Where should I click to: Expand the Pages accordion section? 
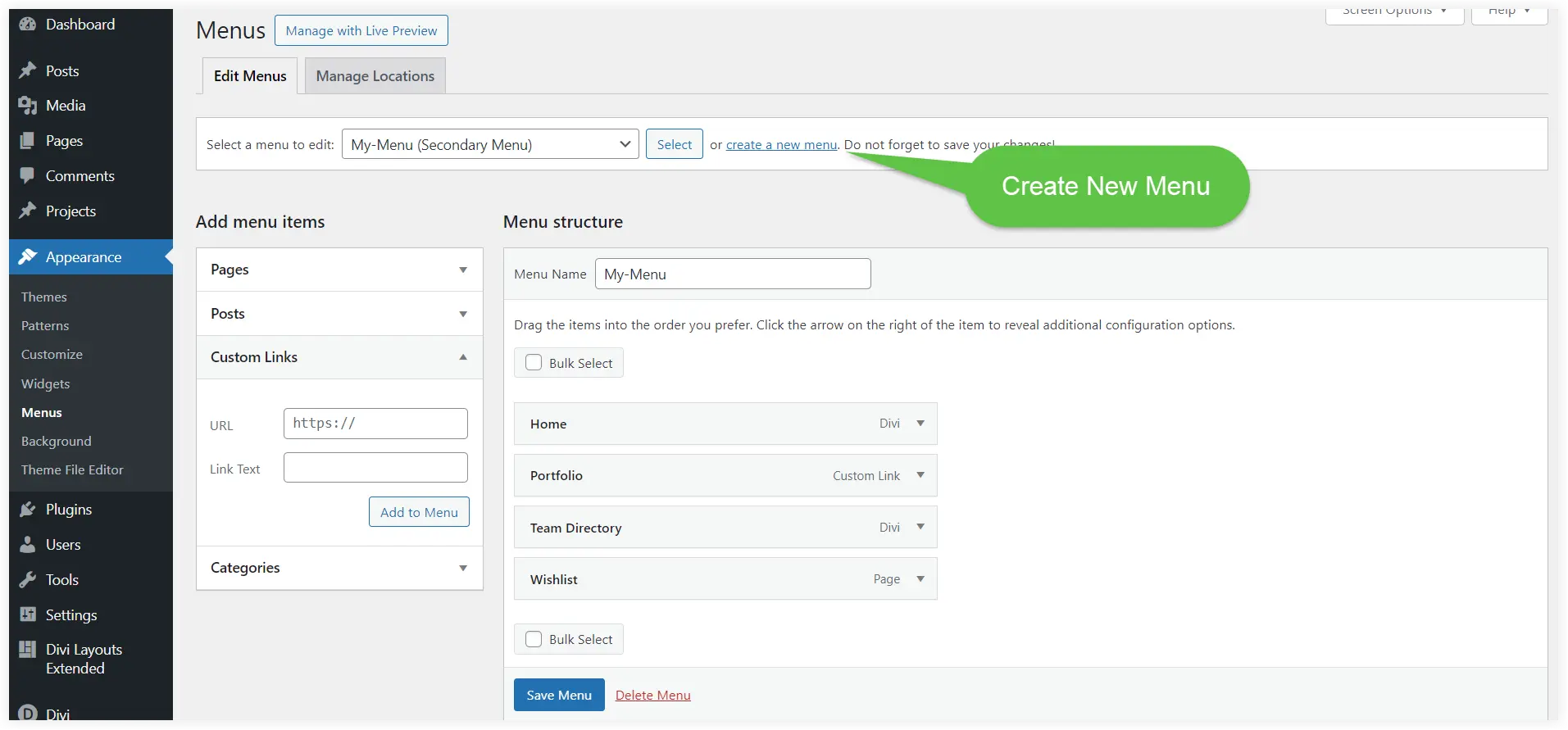[339, 270]
